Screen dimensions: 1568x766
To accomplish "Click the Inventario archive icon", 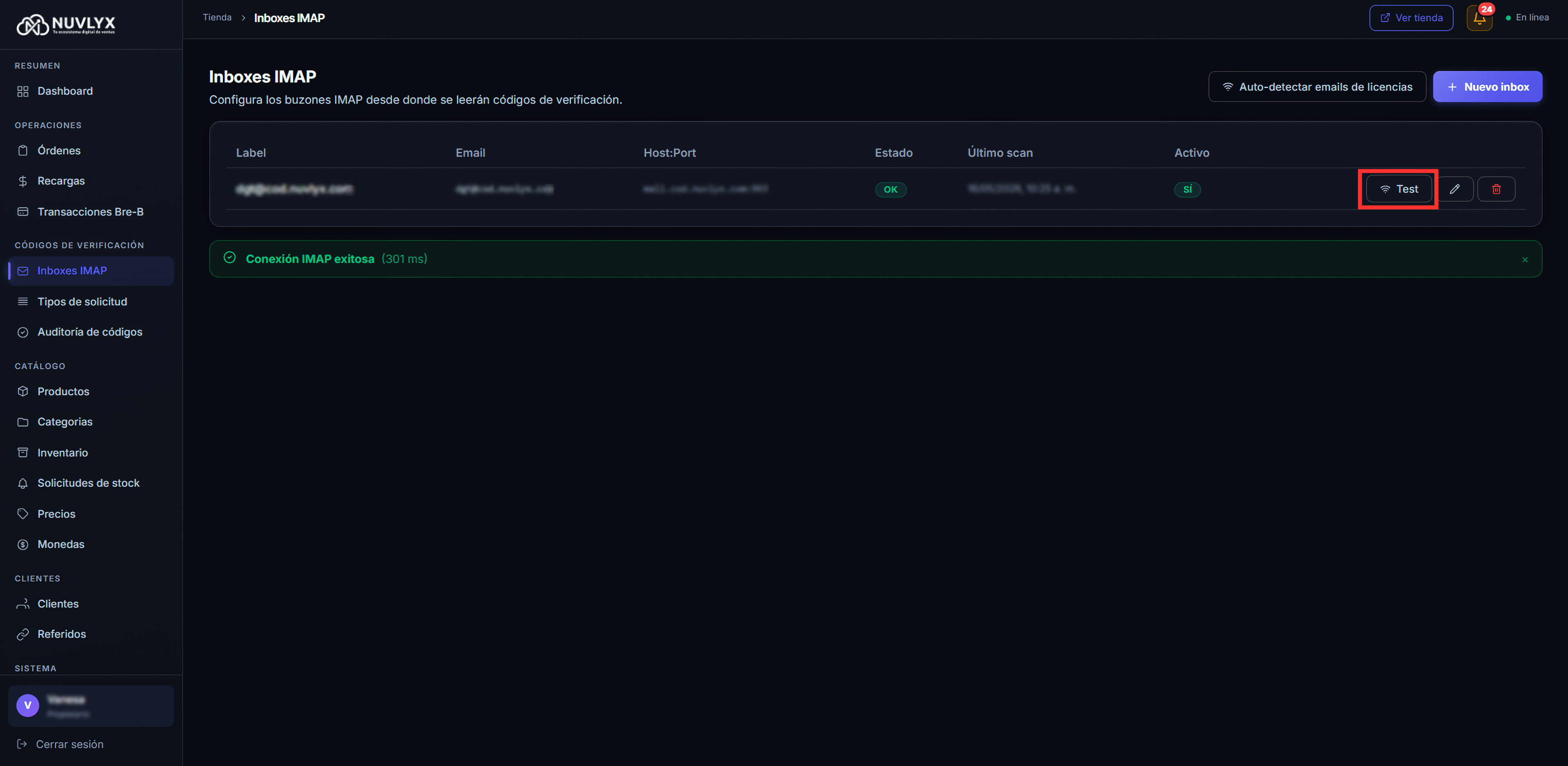I will pos(22,453).
